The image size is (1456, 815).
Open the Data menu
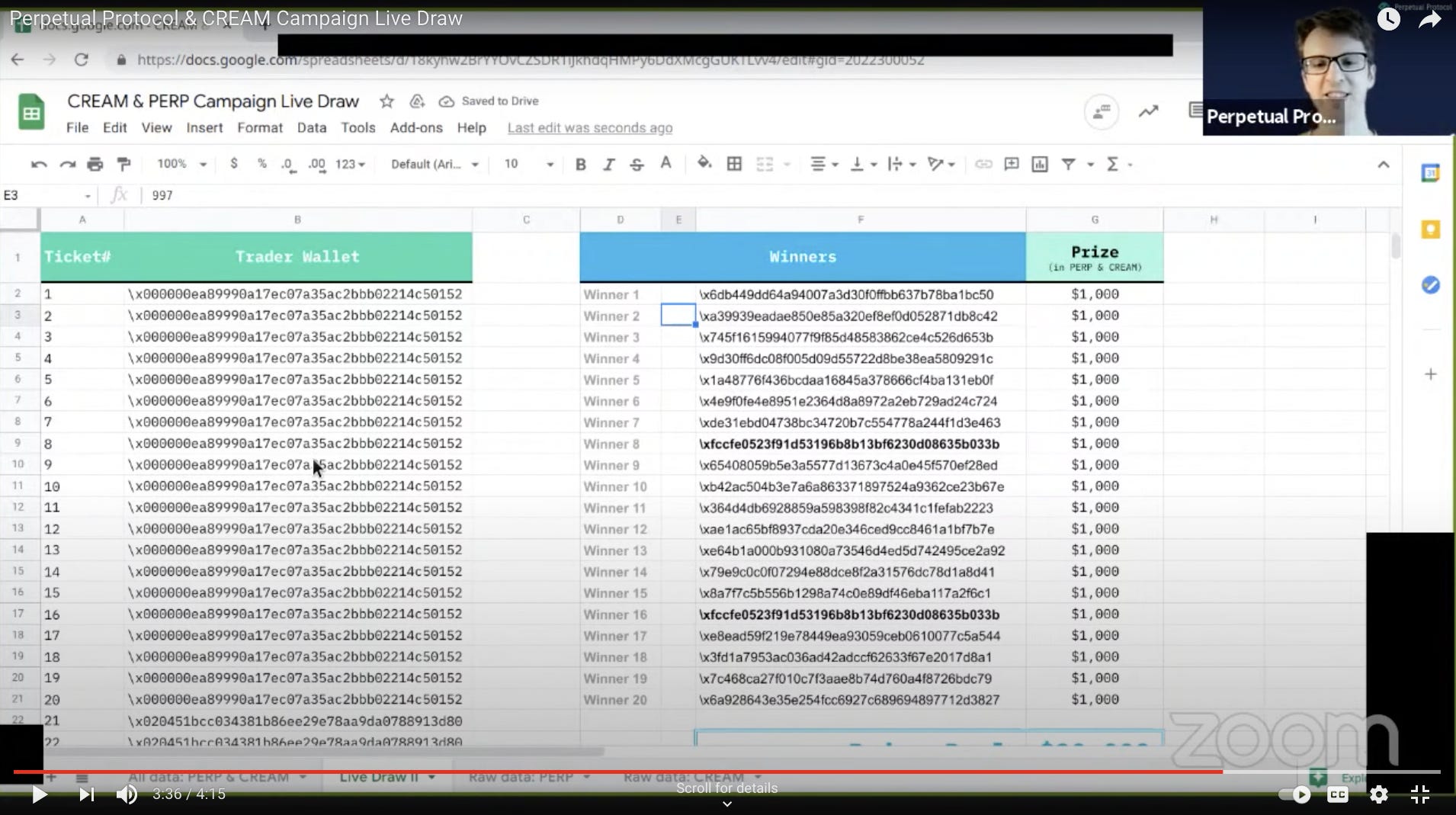(x=312, y=127)
